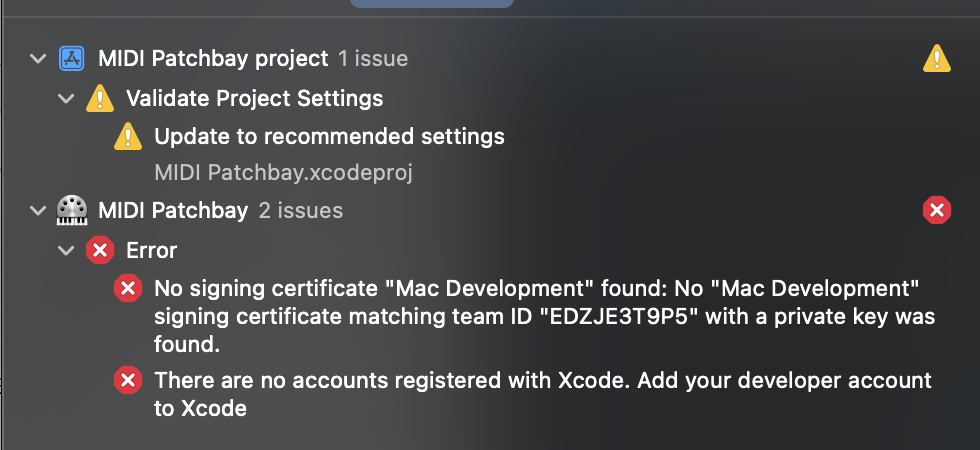
Task: Select the Validate Project Settings label
Action: [x=254, y=98]
